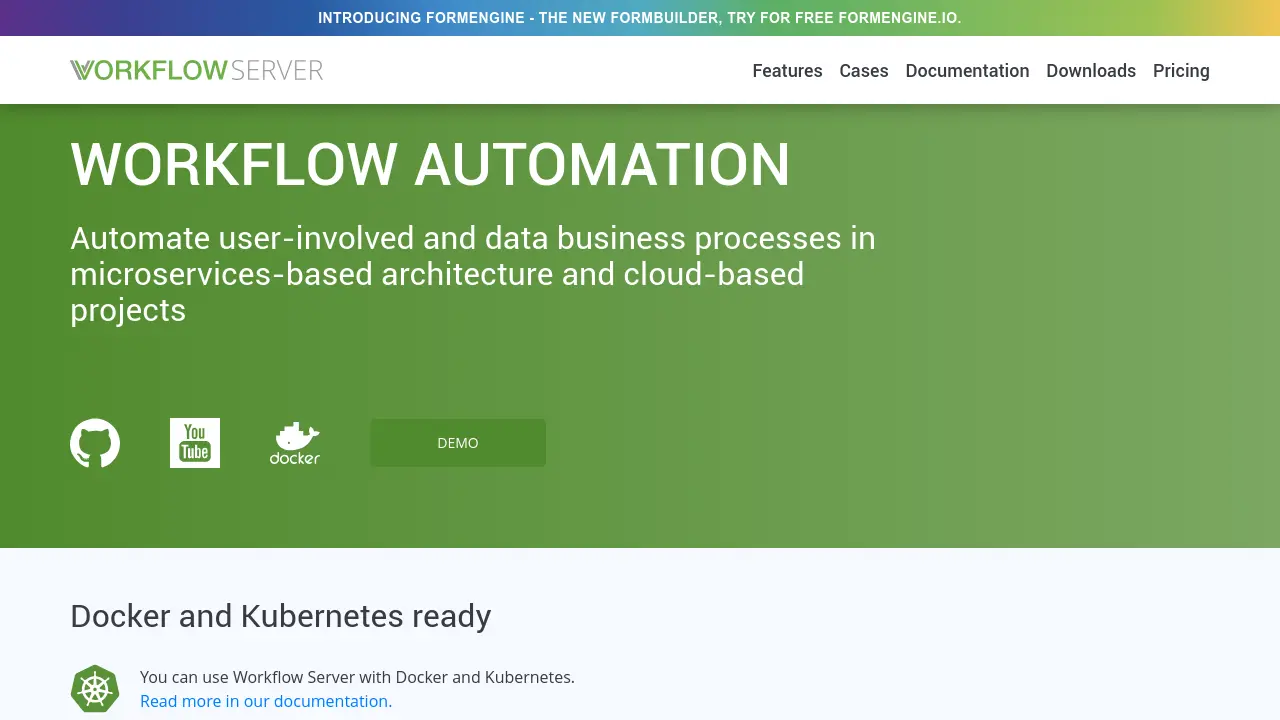This screenshot has width=1280, height=720.
Task: Click the Workflow Server logo
Action: pos(197,70)
